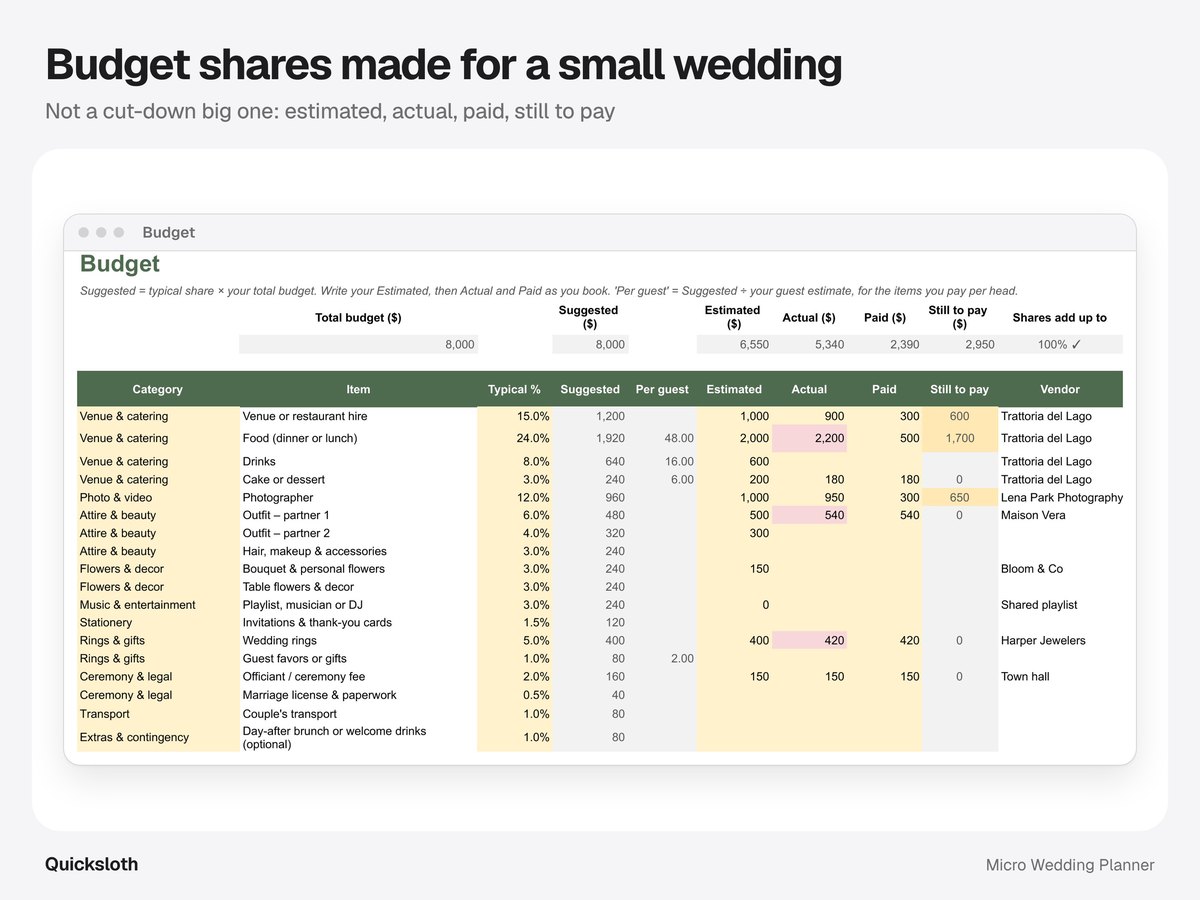Click the '100% ✓' shares total cell
Viewport: 1200px width, 900px height.
pyautogui.click(x=1060, y=344)
